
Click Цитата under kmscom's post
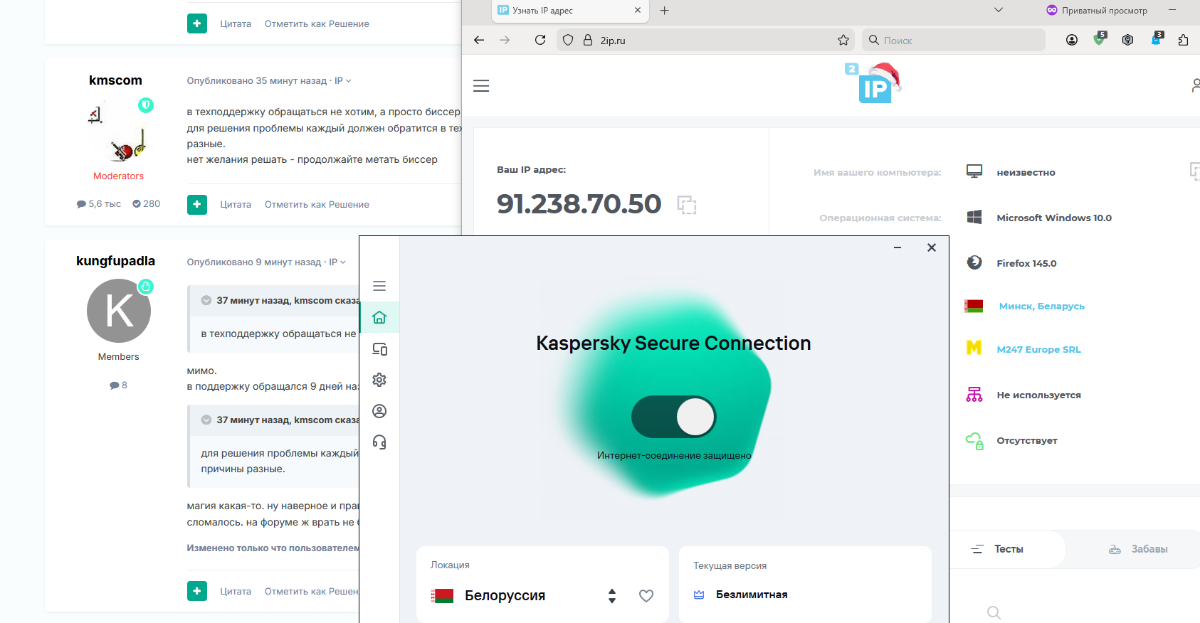tap(236, 205)
